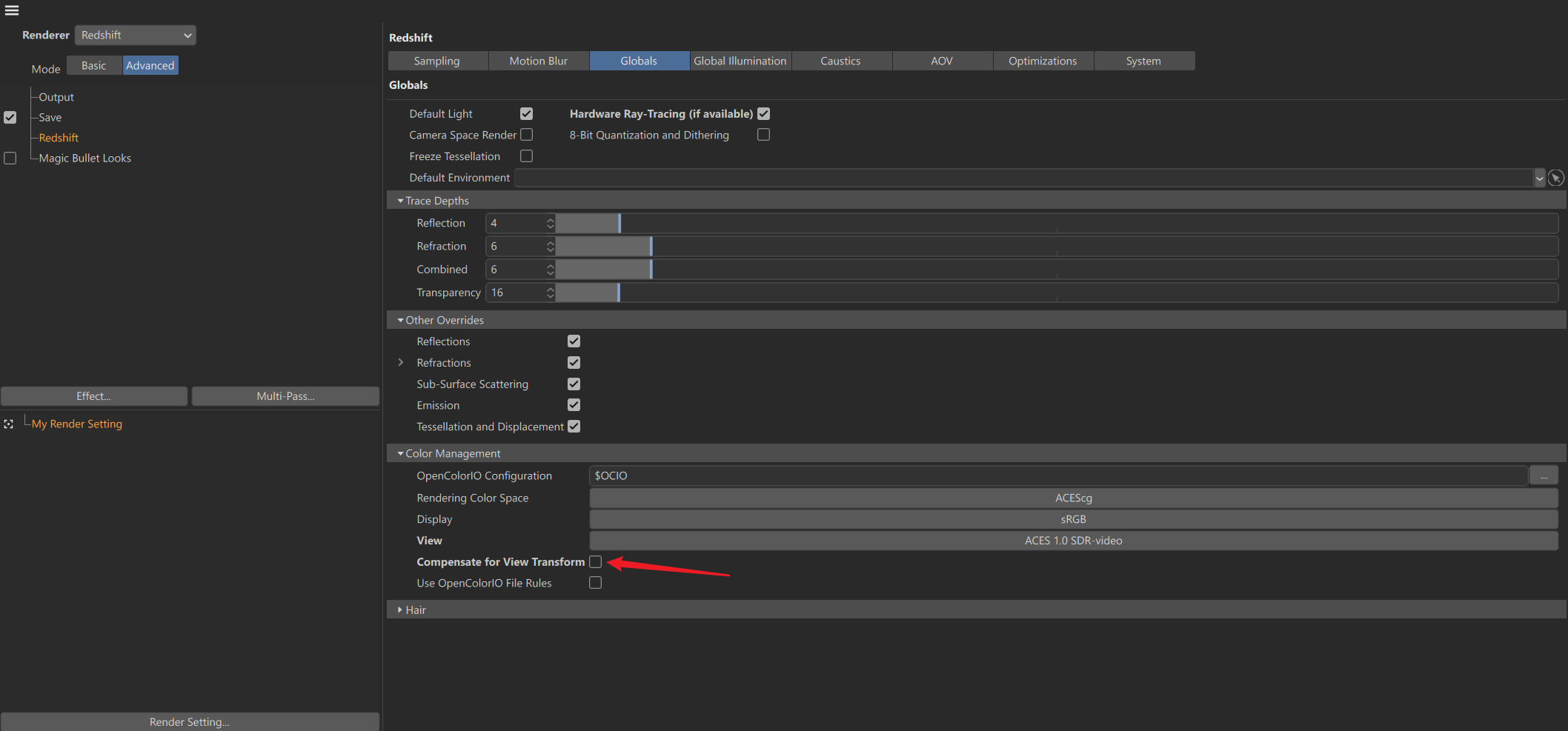Enable 8-Bit Quantization and Dithering checkbox
The height and width of the screenshot is (731, 1568).
(x=764, y=135)
